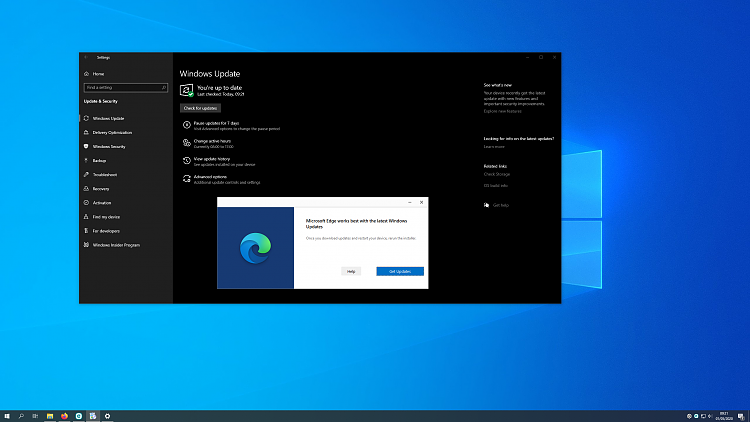Click the Change active hours clock icon

tap(187, 143)
